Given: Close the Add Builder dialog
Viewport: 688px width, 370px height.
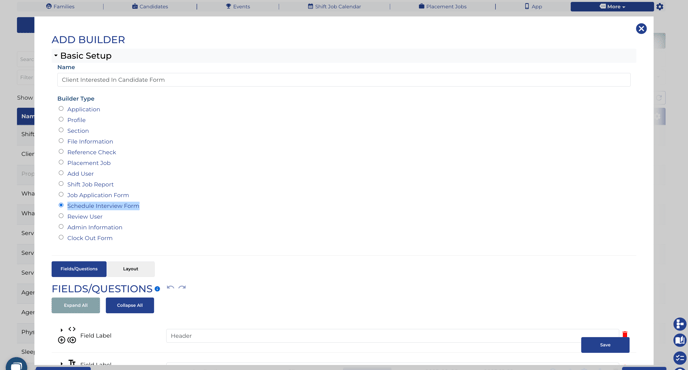Looking at the screenshot, I should (x=641, y=29).
